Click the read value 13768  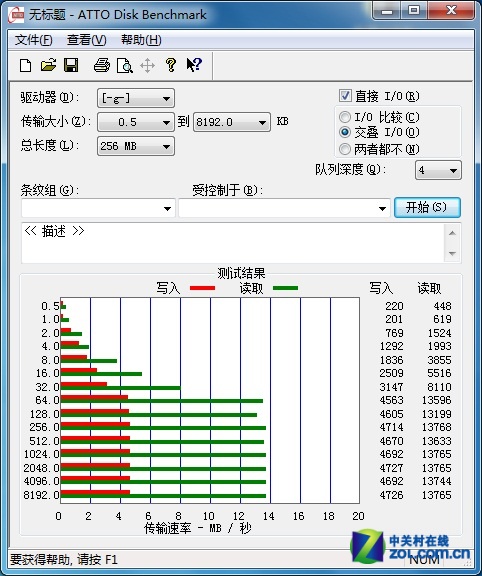[436, 427]
